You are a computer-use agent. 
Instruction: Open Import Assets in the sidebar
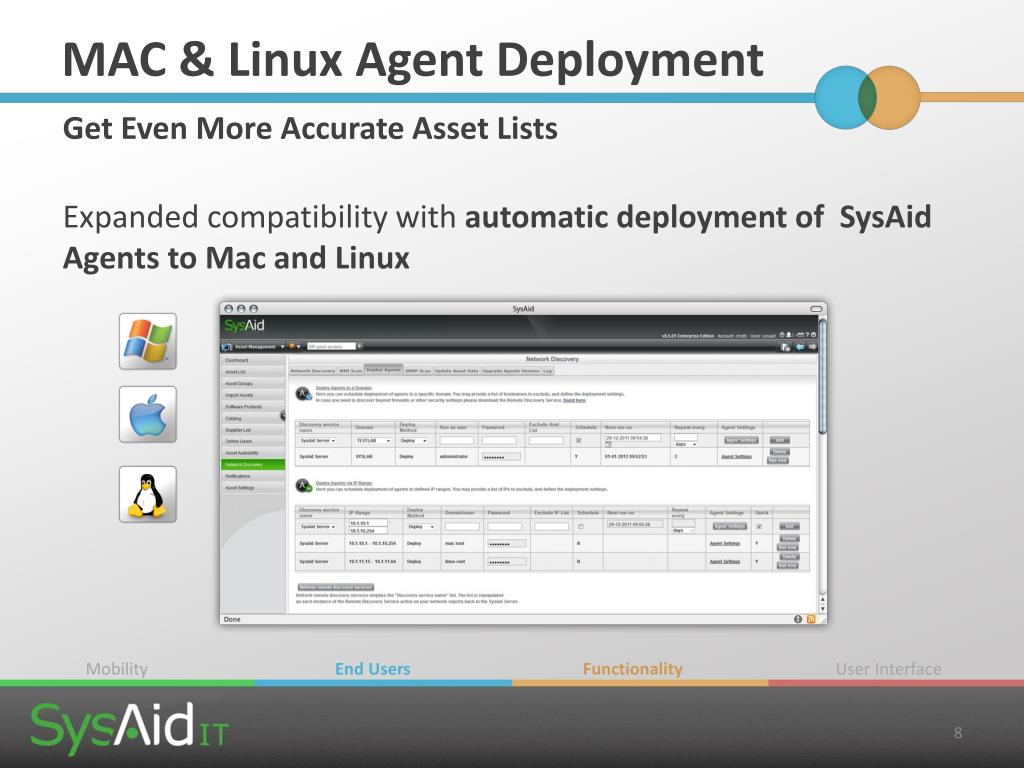[253, 396]
